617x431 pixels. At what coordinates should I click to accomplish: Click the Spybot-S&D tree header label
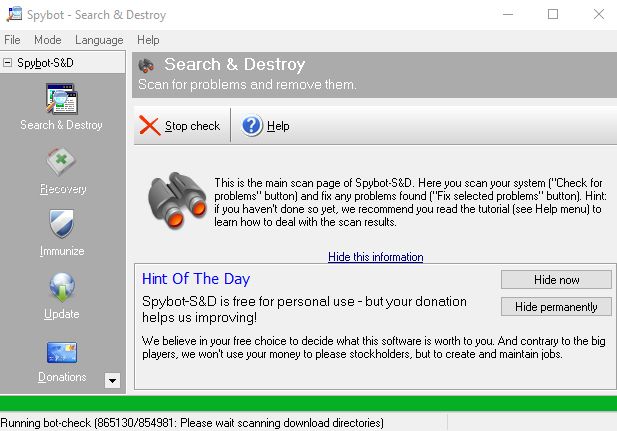[45, 63]
